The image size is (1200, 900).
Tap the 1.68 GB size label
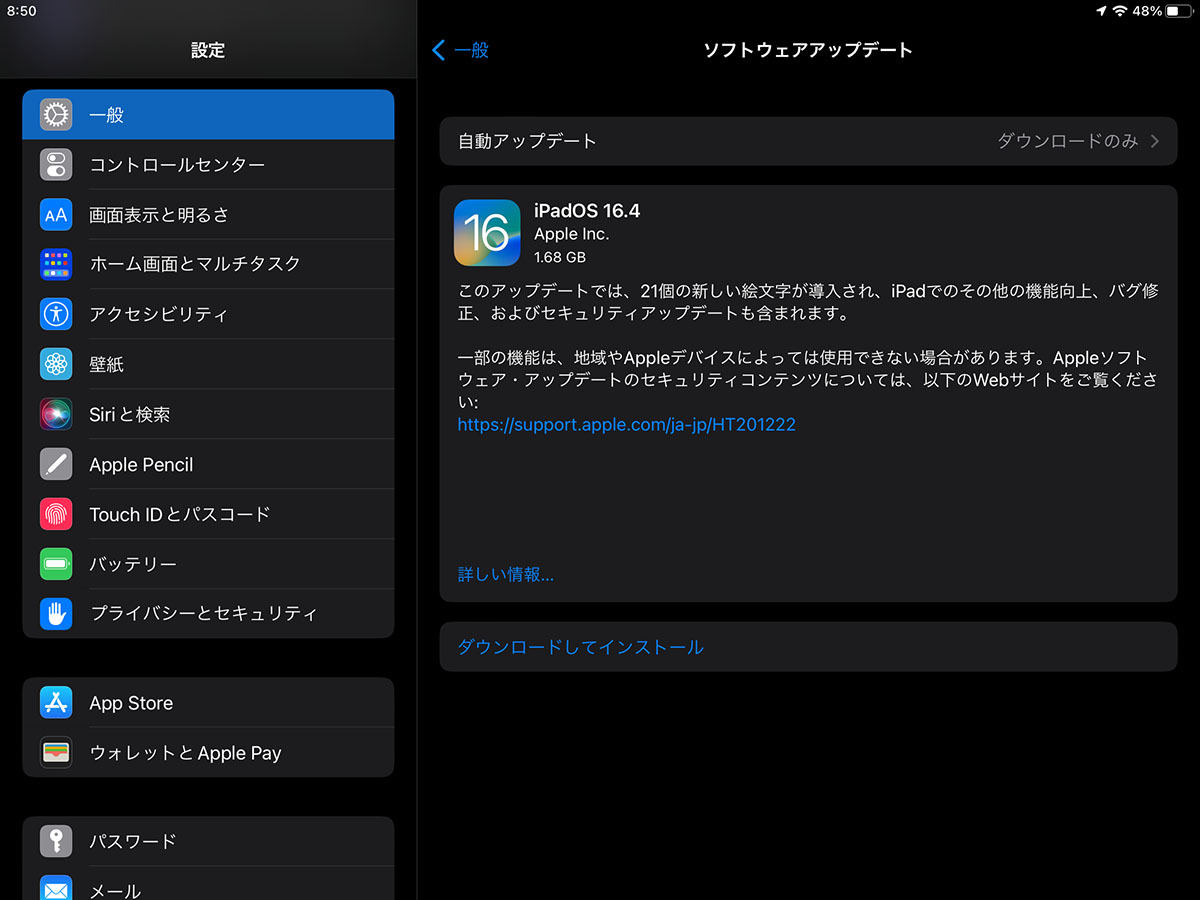560,257
